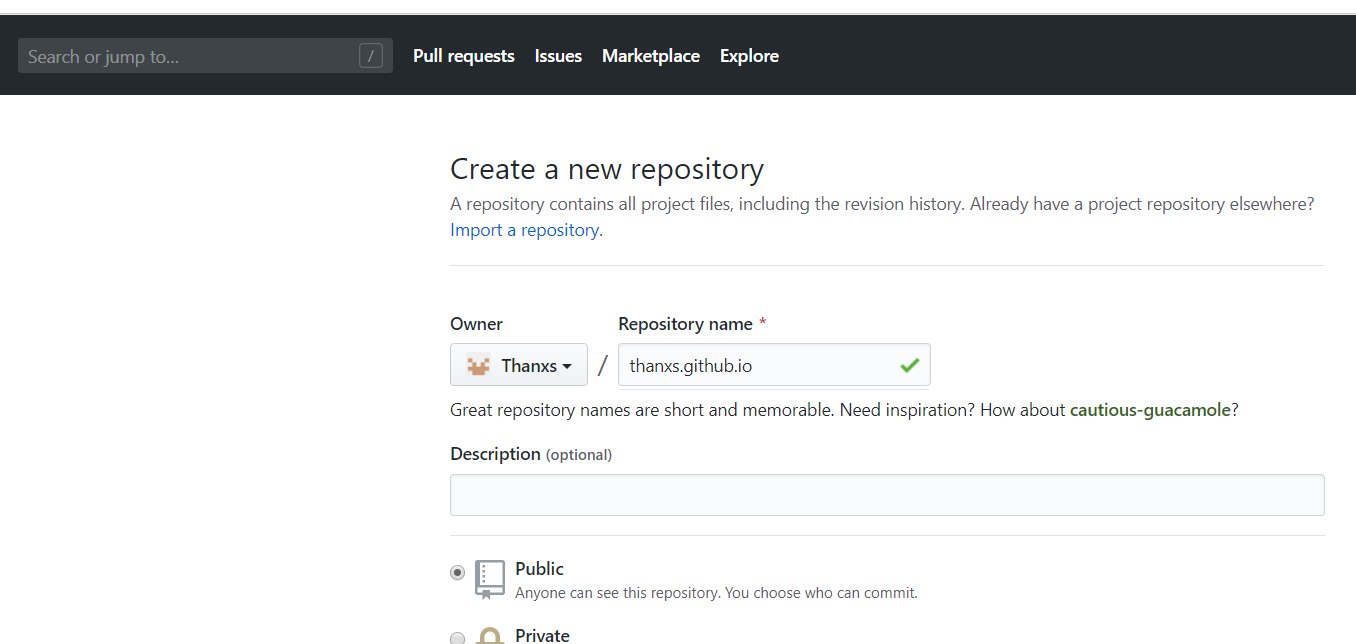Click the Private option label text

point(542,636)
